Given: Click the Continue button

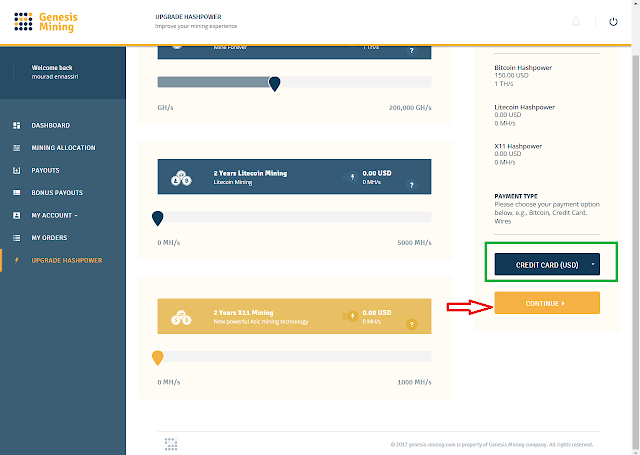Looking at the screenshot, I should tap(547, 303).
